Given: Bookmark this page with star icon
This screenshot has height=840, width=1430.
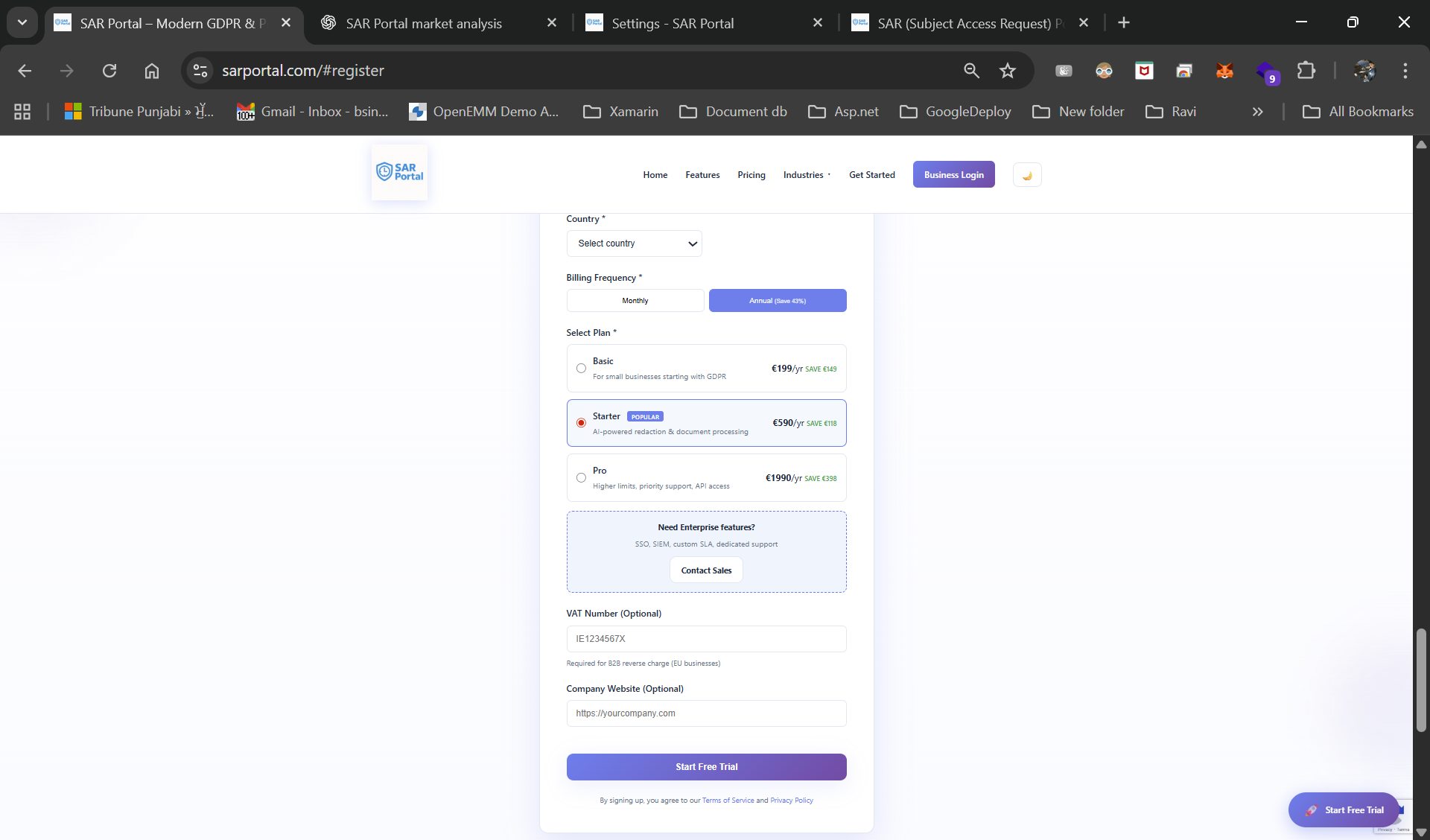Looking at the screenshot, I should tap(1008, 71).
